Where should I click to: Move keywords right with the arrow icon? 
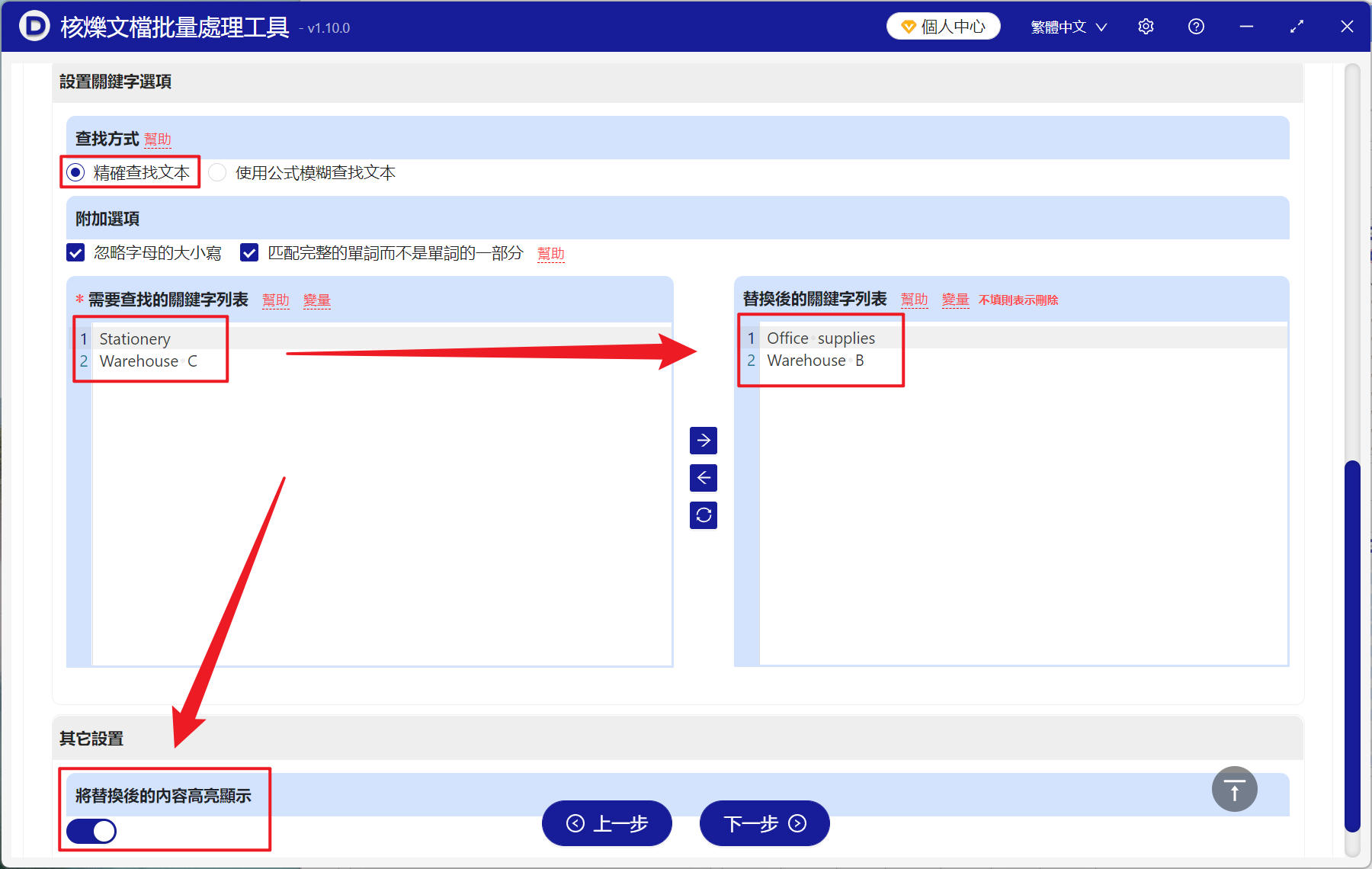pos(703,440)
